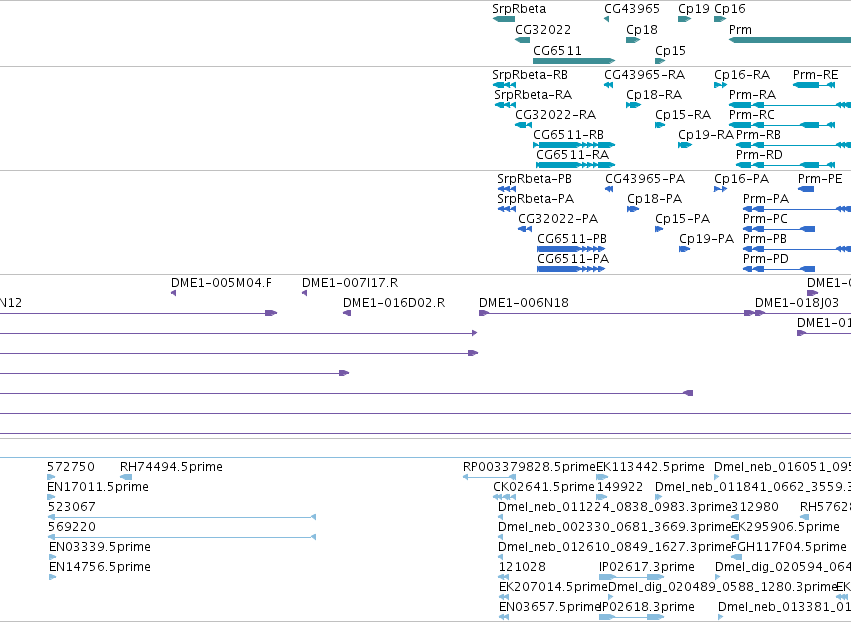Click the 523067 EST alignment
851x622 pixels.
click(182, 517)
